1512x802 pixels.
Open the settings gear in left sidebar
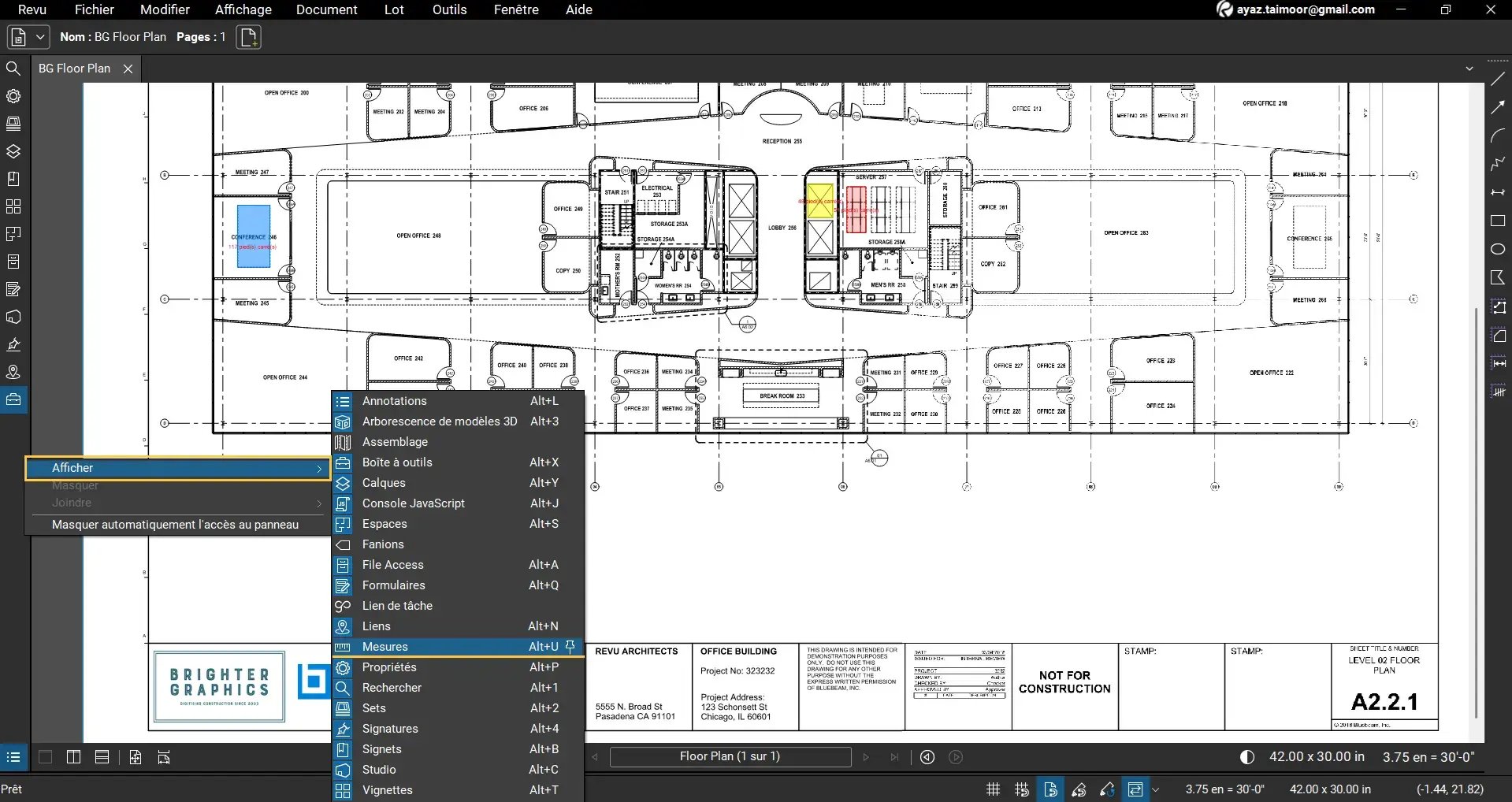13,95
